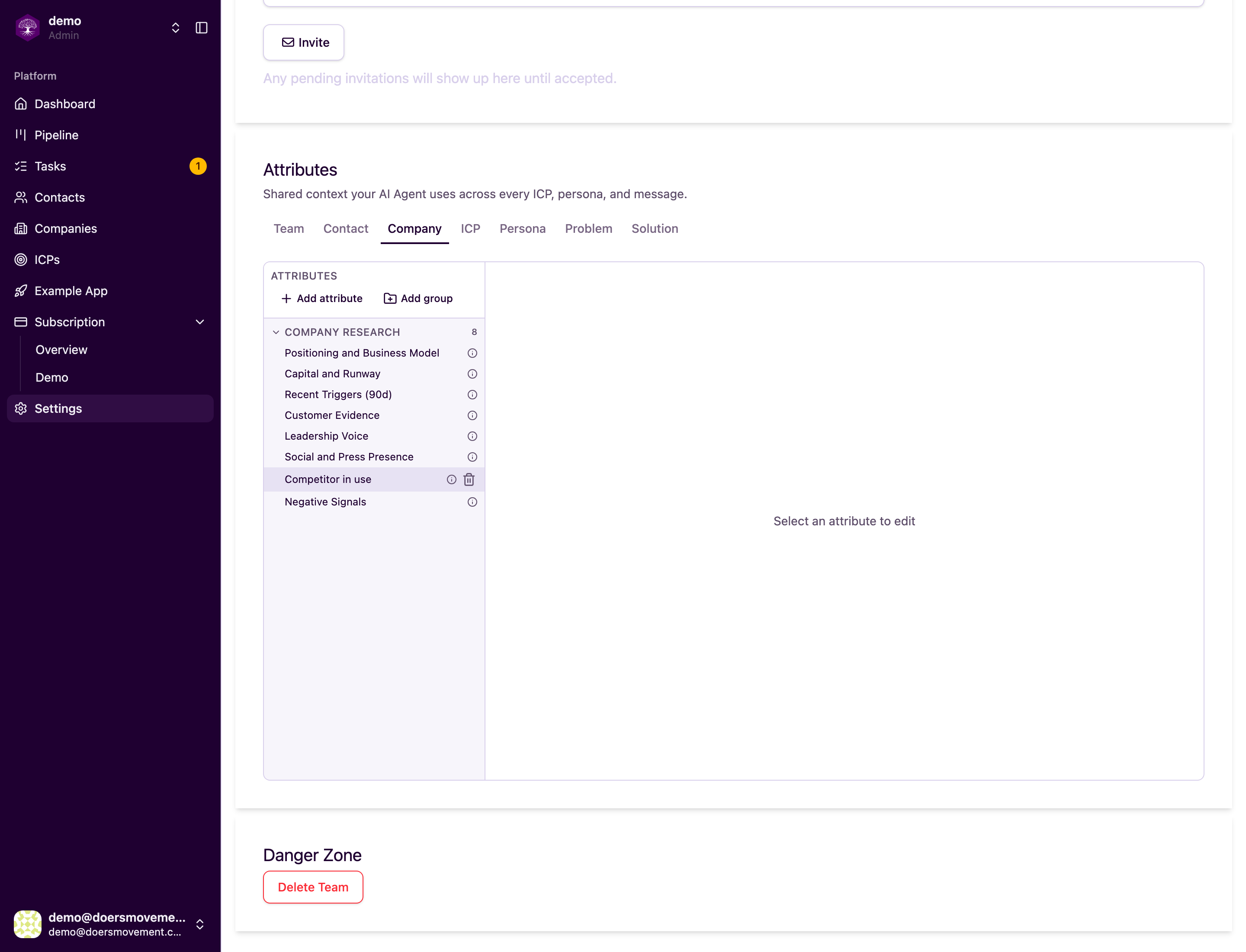Open Dashboard from the sidebar

point(110,104)
